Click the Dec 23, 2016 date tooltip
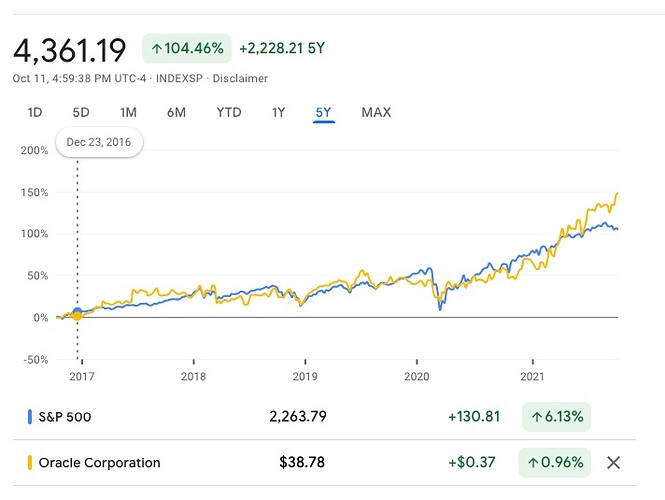This screenshot has height=500, width=665. click(100, 142)
